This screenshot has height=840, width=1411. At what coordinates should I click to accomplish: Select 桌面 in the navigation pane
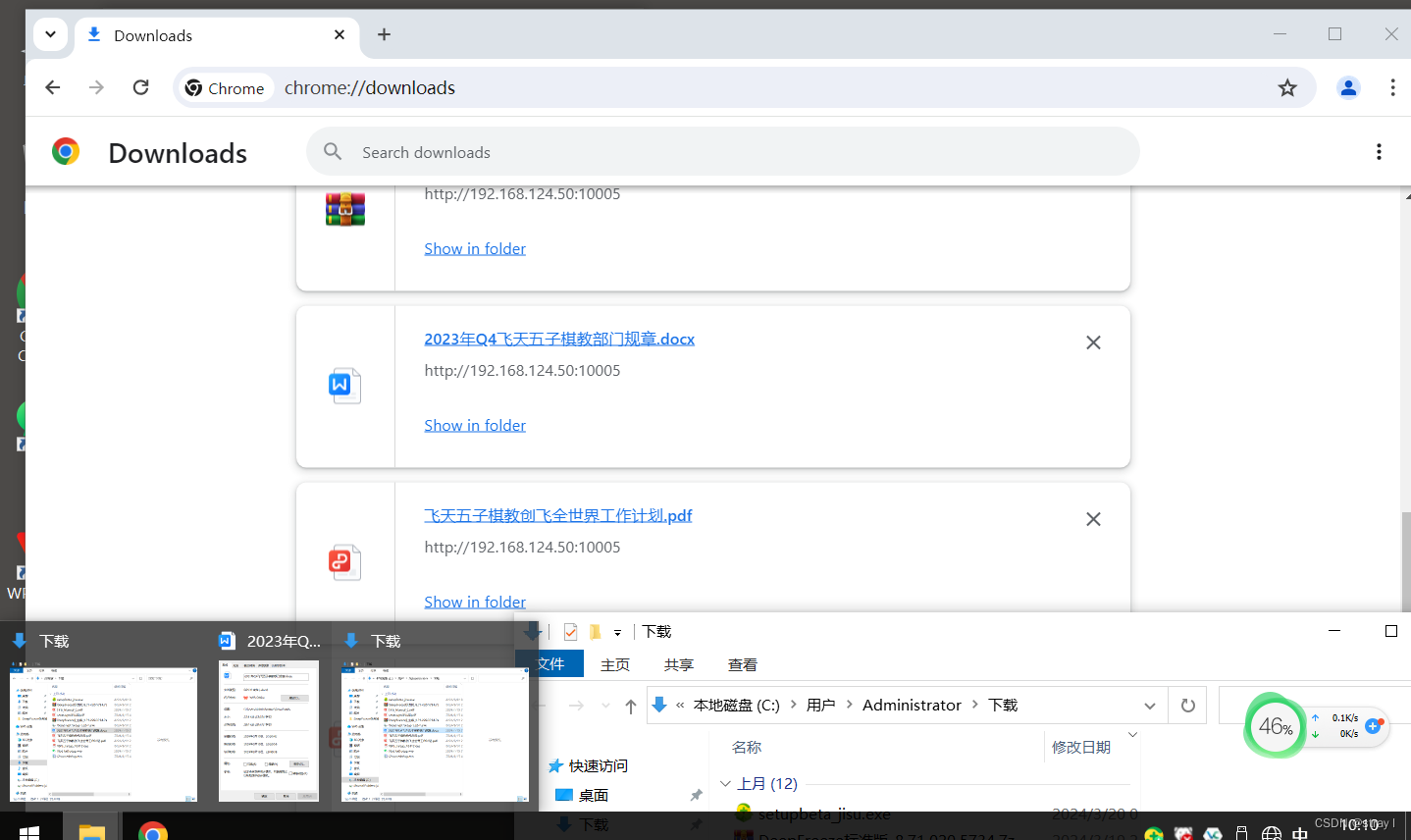[x=593, y=796]
